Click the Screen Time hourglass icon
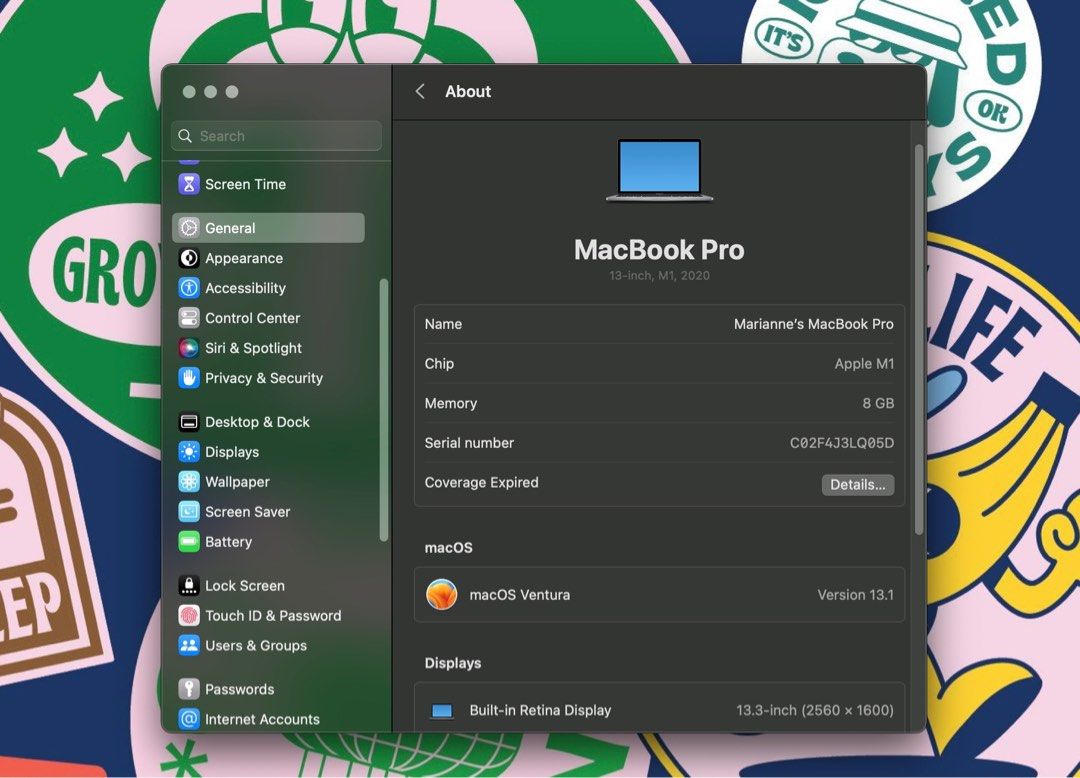The image size is (1080, 778). tap(189, 184)
